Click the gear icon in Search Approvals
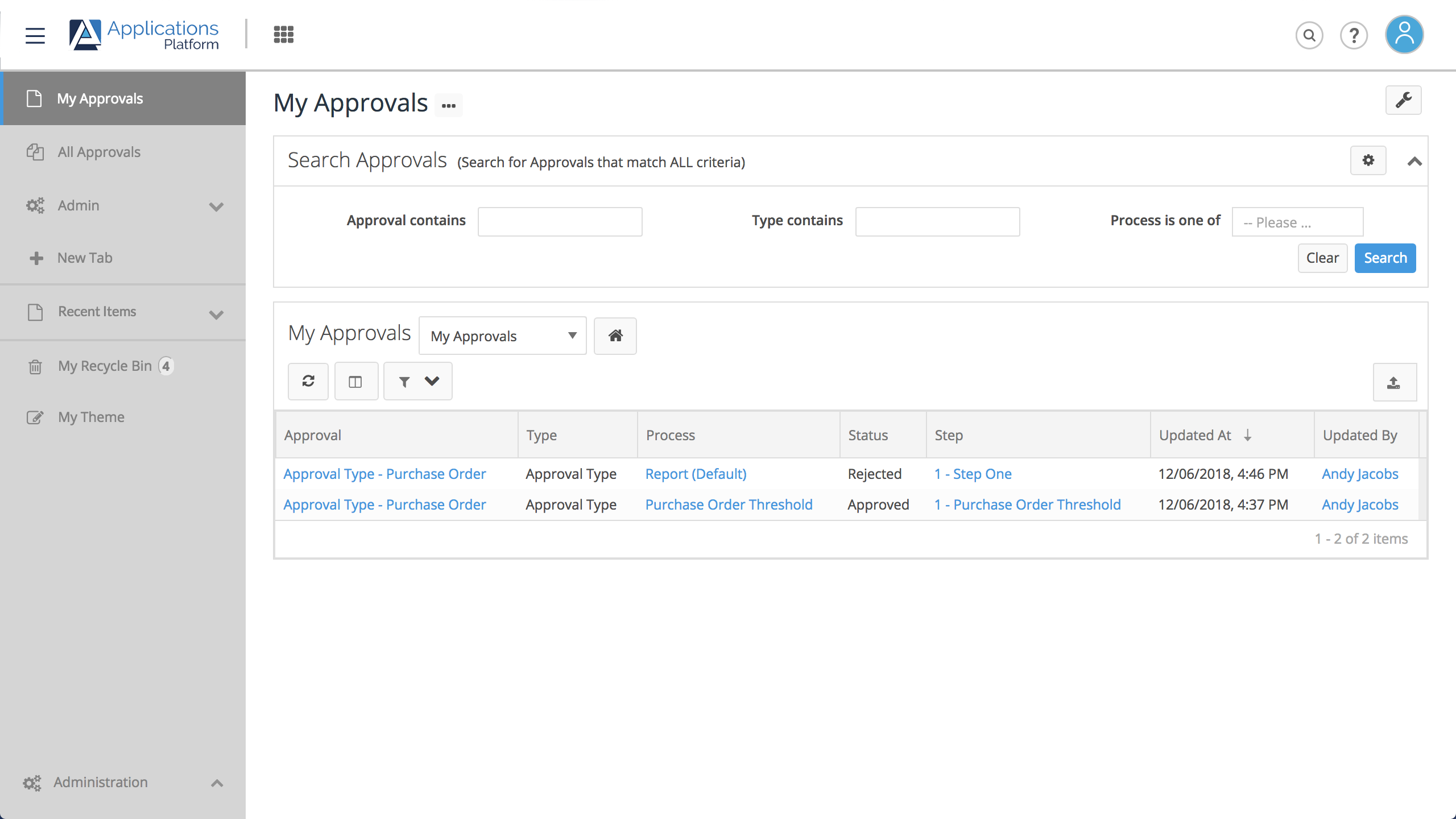This screenshot has width=1456, height=819. [x=1368, y=160]
